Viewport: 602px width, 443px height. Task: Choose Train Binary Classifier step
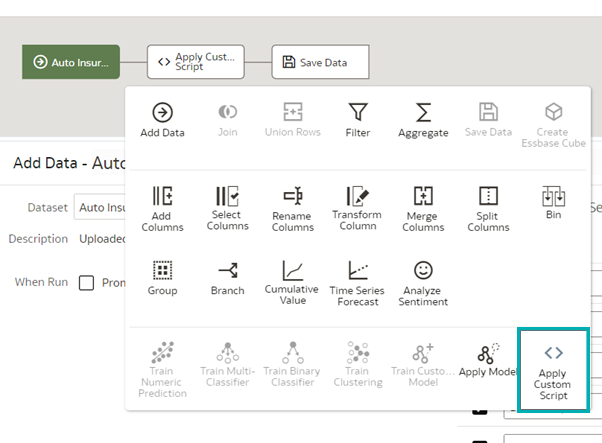[293, 364]
